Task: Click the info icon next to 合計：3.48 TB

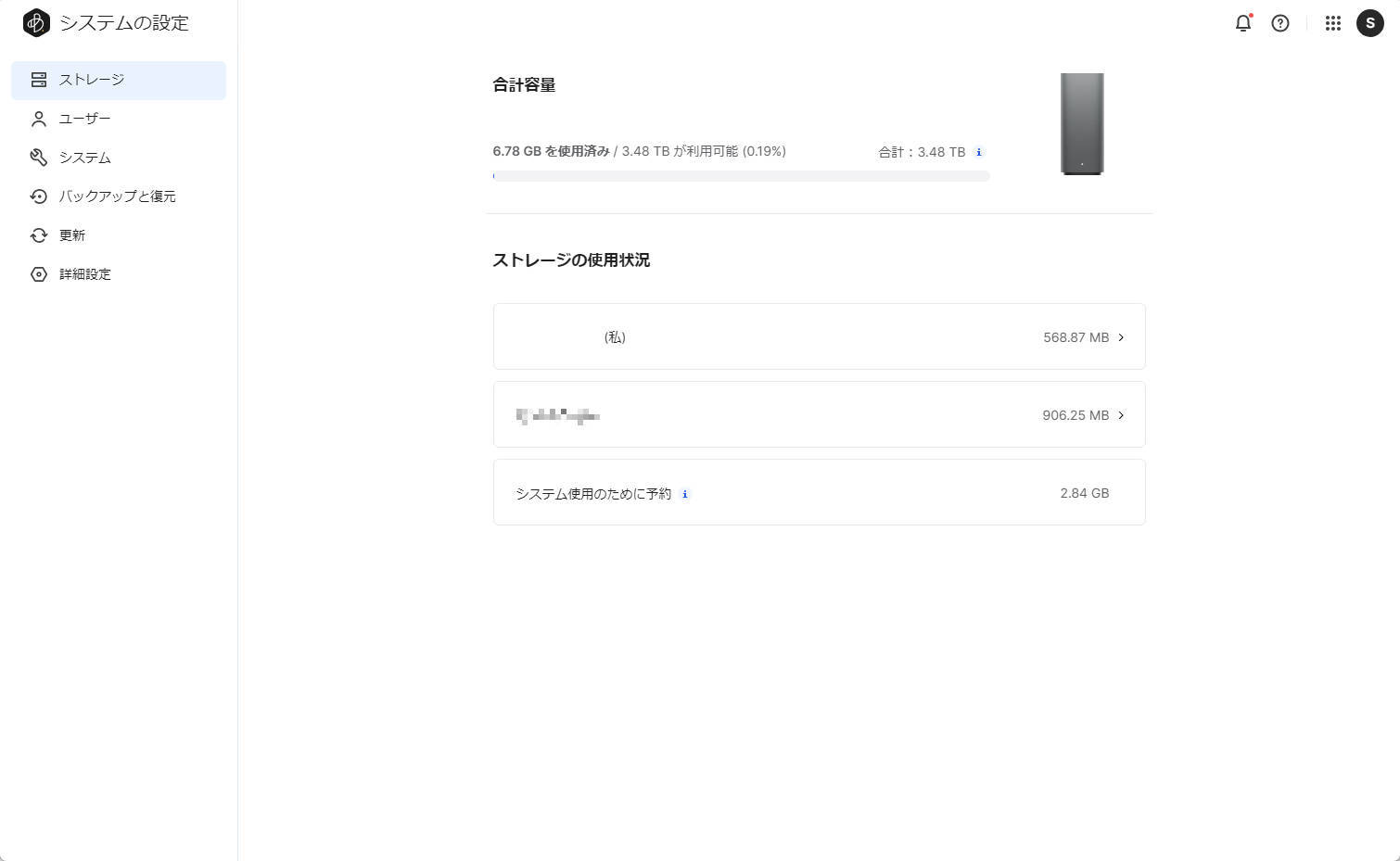Action: 978,152
